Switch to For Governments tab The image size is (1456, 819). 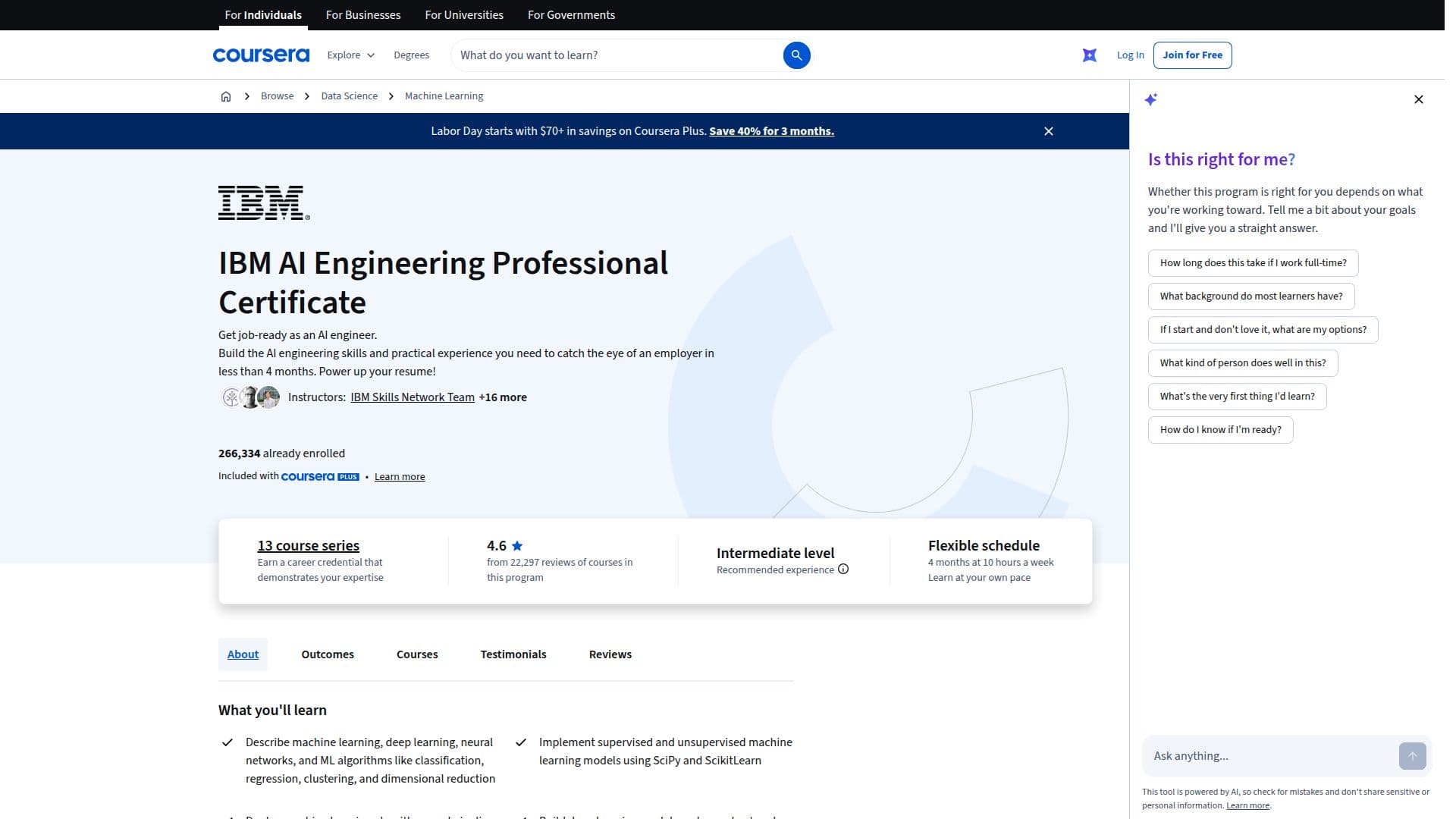tap(571, 15)
